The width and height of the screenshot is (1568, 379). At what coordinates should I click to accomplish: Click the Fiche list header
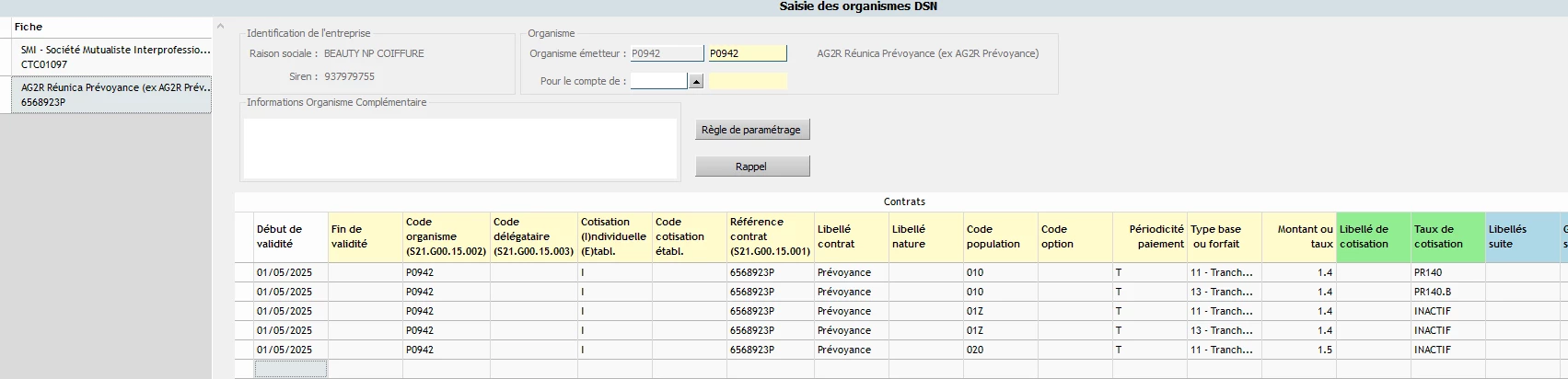coord(106,28)
